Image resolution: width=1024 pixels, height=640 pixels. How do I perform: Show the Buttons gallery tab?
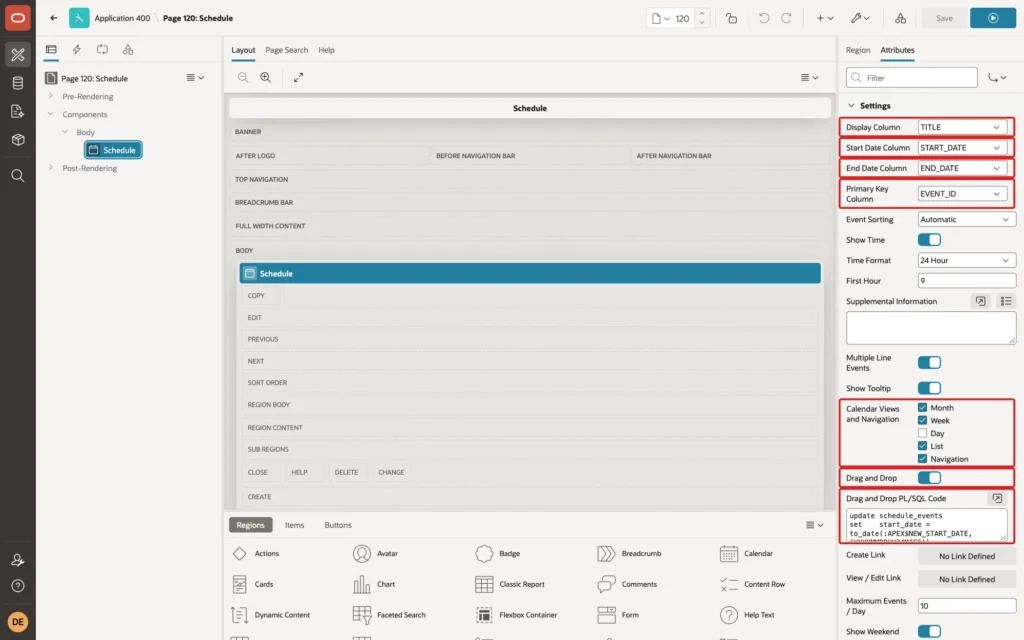click(338, 525)
